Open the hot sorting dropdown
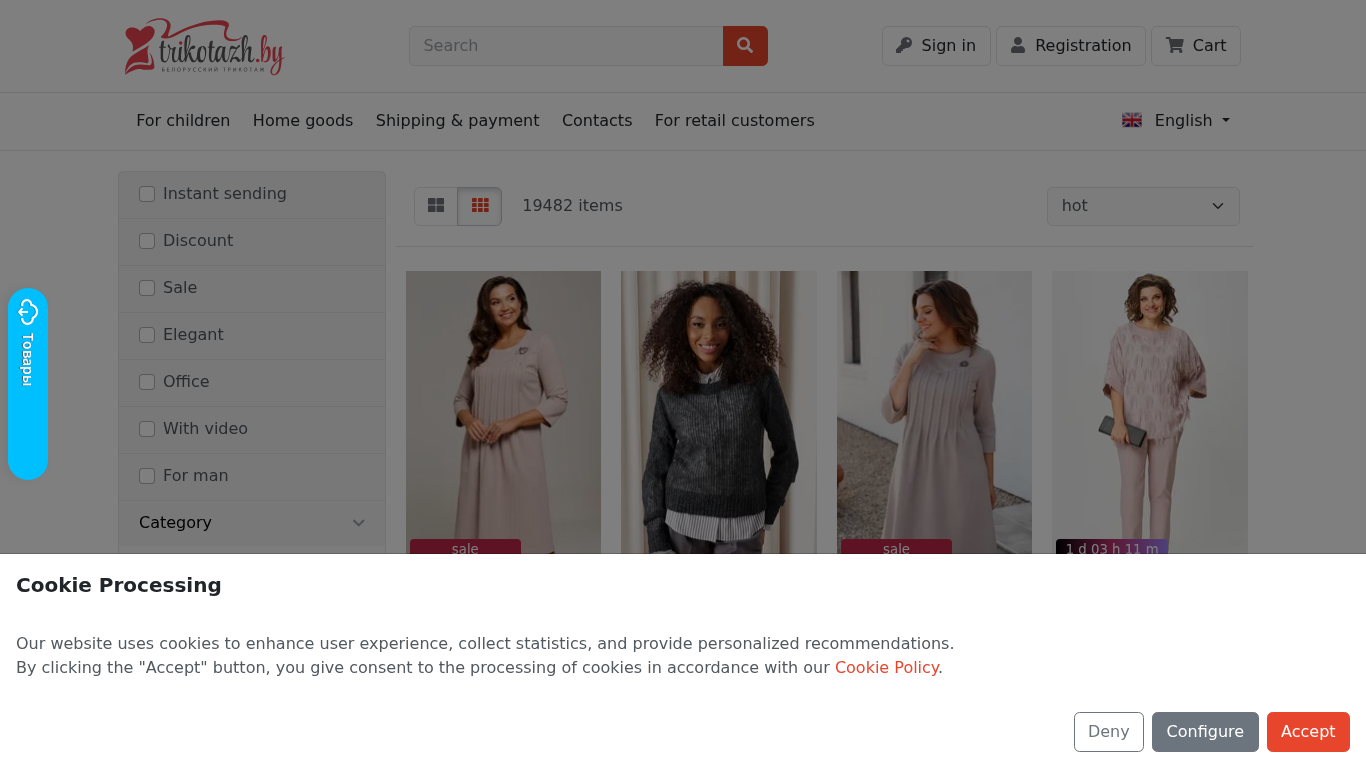 (1143, 206)
